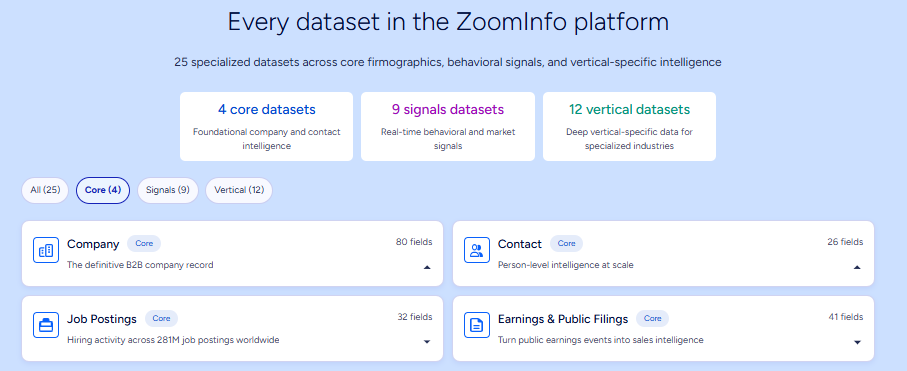Select the Core (4) filter tab
907x371 pixels.
tap(103, 190)
